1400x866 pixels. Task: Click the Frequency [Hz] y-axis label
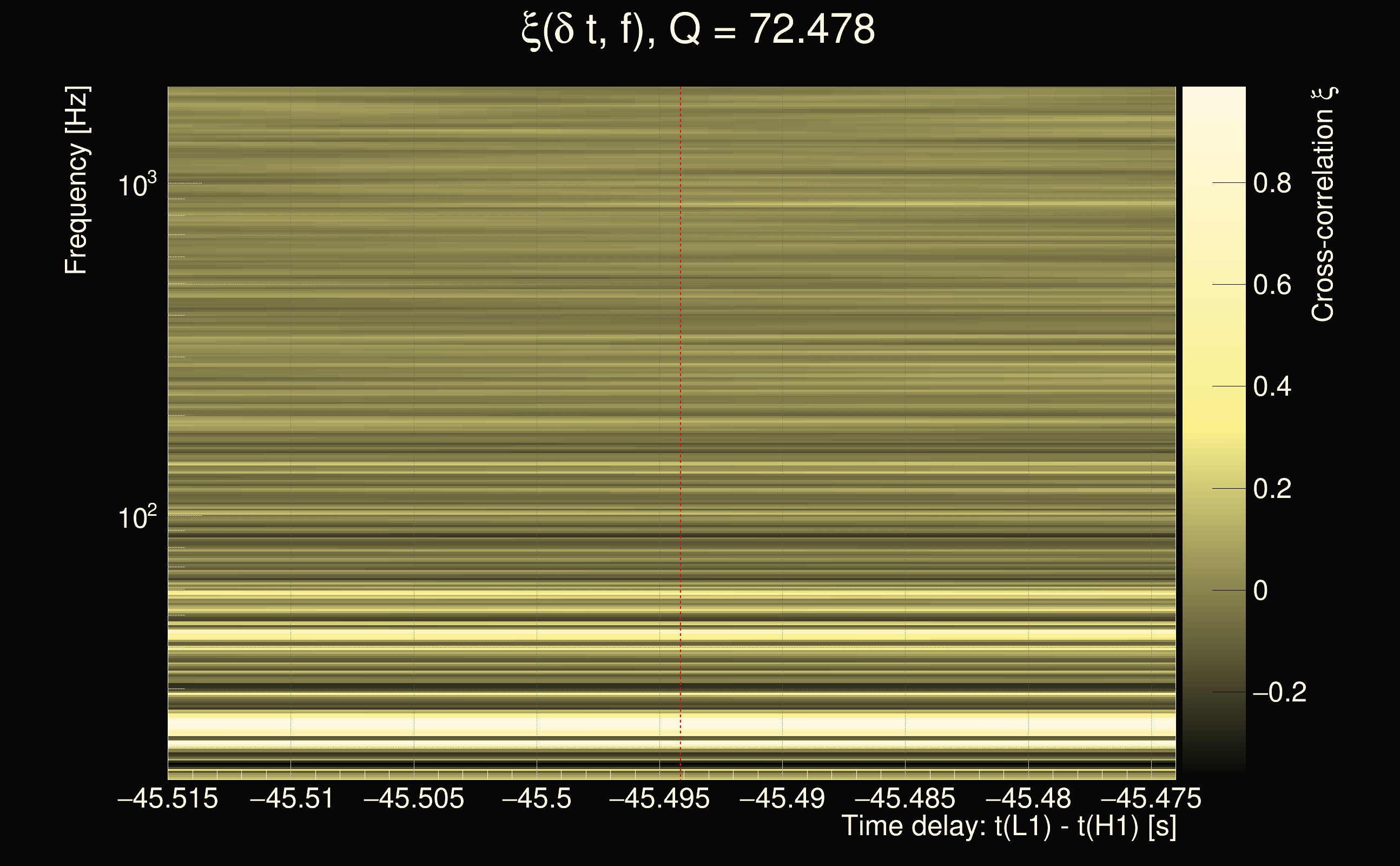point(77,181)
